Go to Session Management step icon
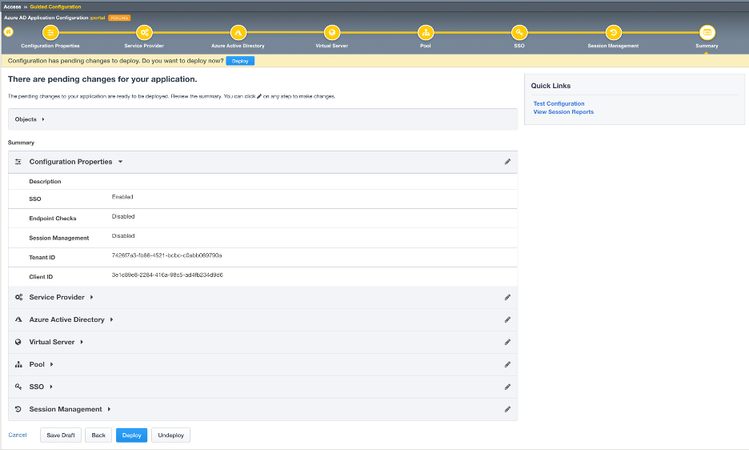The image size is (749, 450). click(613, 32)
